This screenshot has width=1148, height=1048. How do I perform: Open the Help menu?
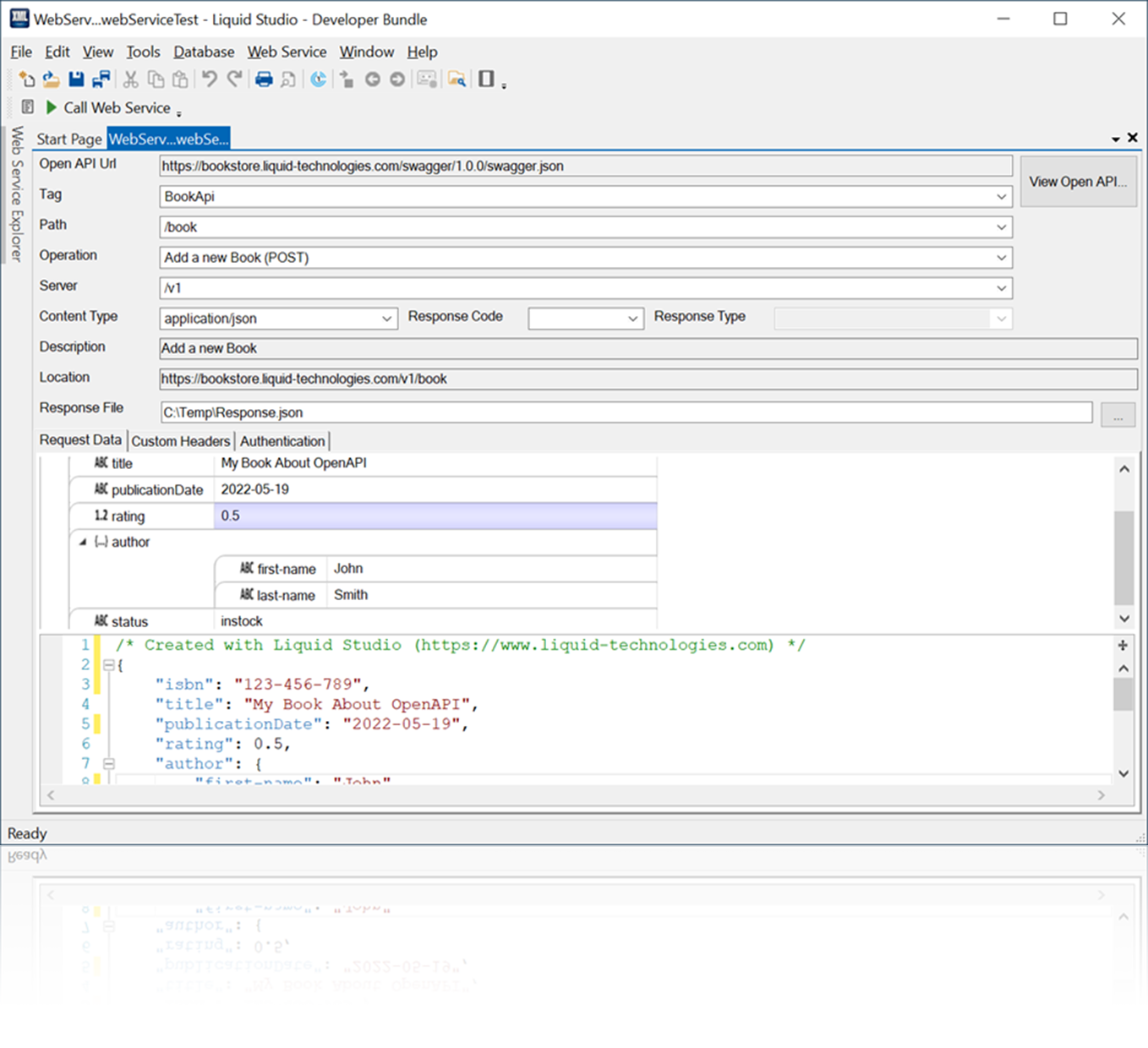[422, 52]
